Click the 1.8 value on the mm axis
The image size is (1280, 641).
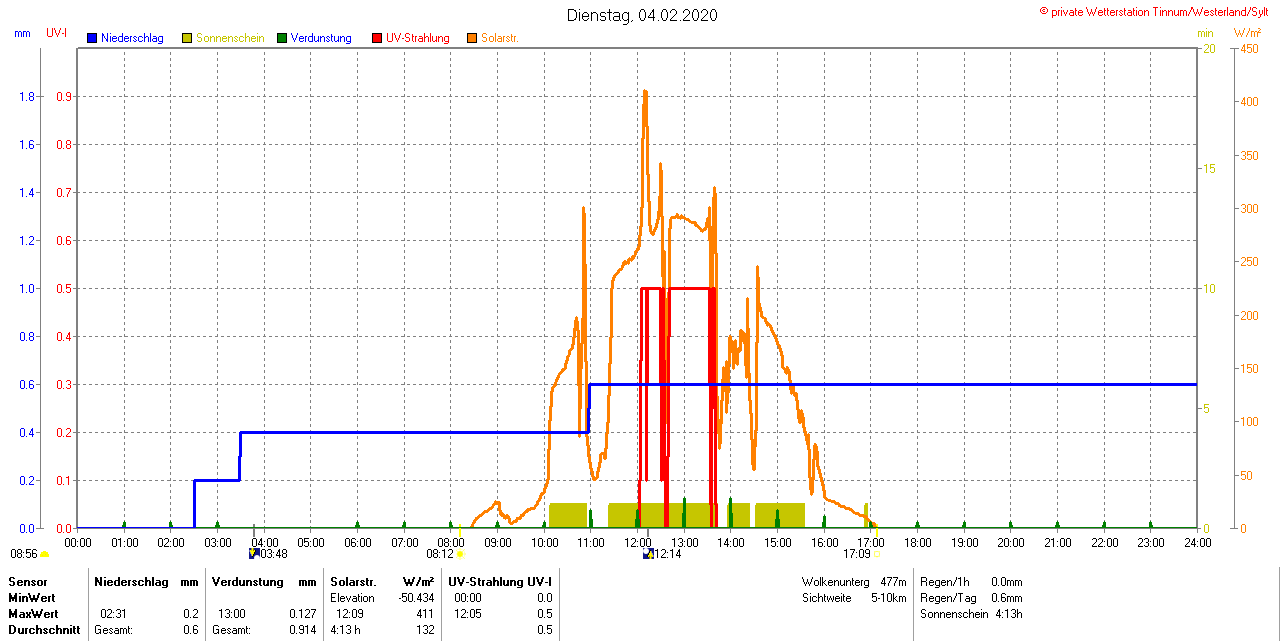[26, 97]
